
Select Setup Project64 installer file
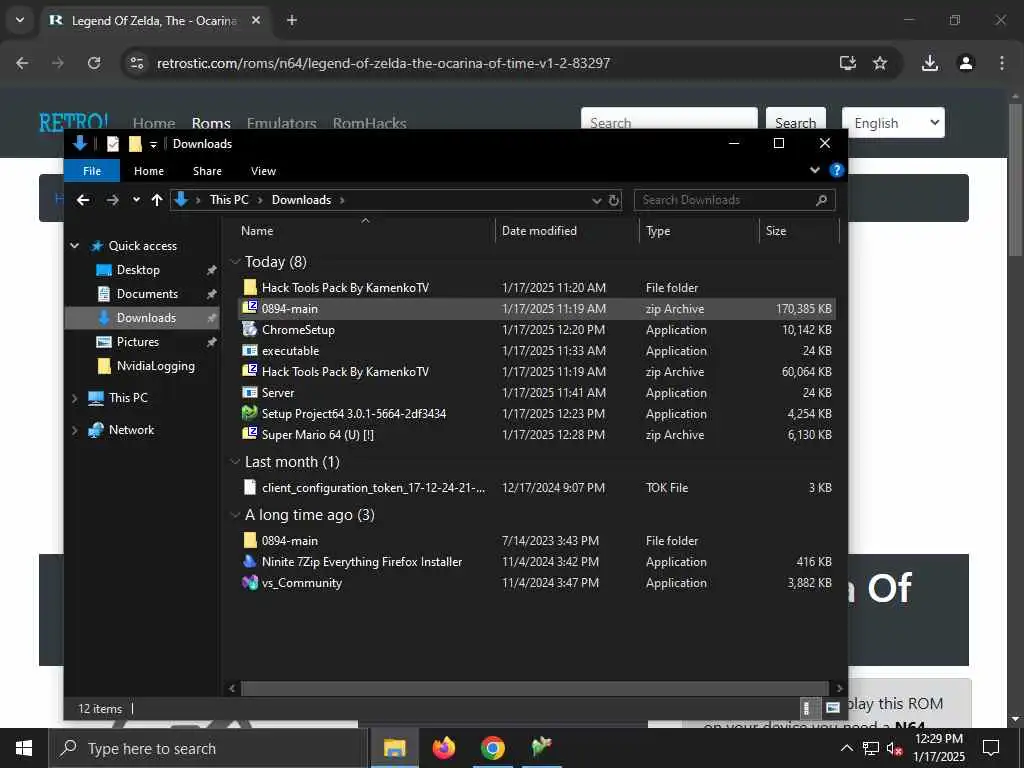pyautogui.click(x=537, y=413)
